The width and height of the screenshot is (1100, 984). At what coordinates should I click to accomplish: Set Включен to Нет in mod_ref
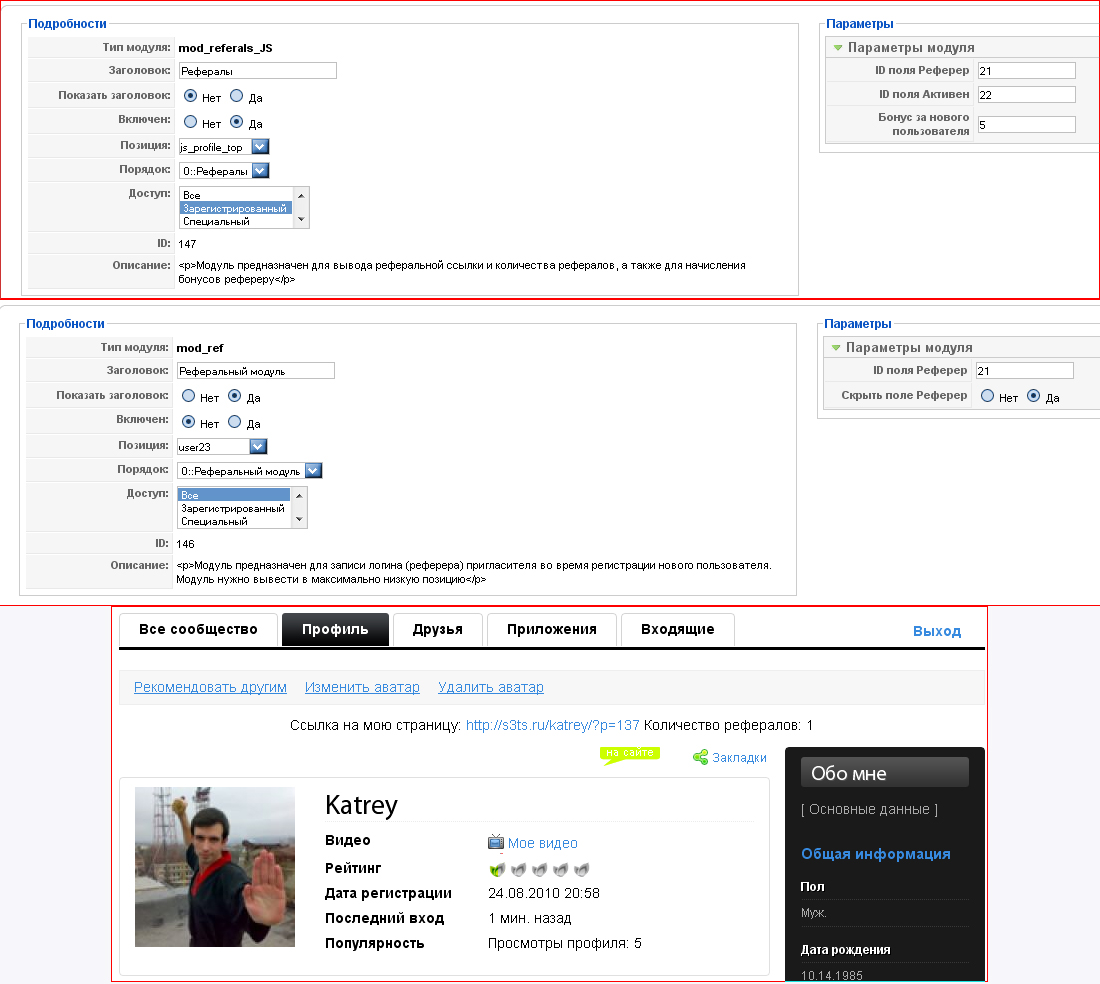[x=188, y=422]
